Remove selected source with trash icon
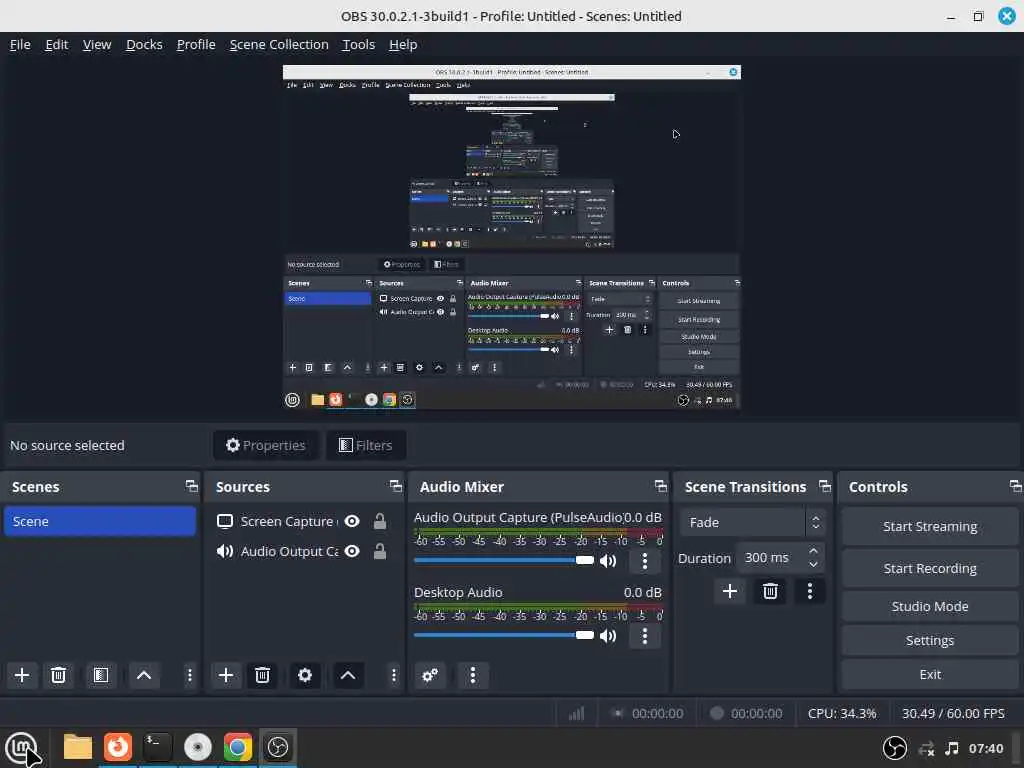 point(262,675)
